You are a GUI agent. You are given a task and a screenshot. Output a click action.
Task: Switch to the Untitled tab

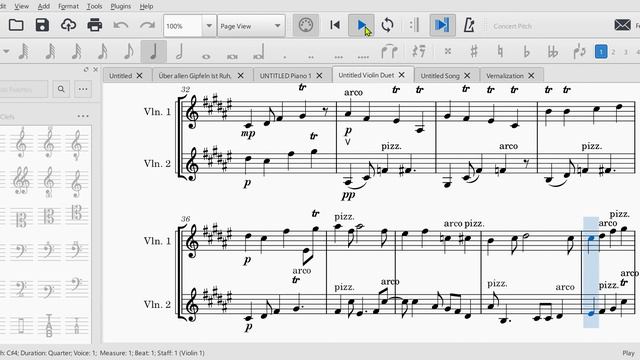[120, 76]
